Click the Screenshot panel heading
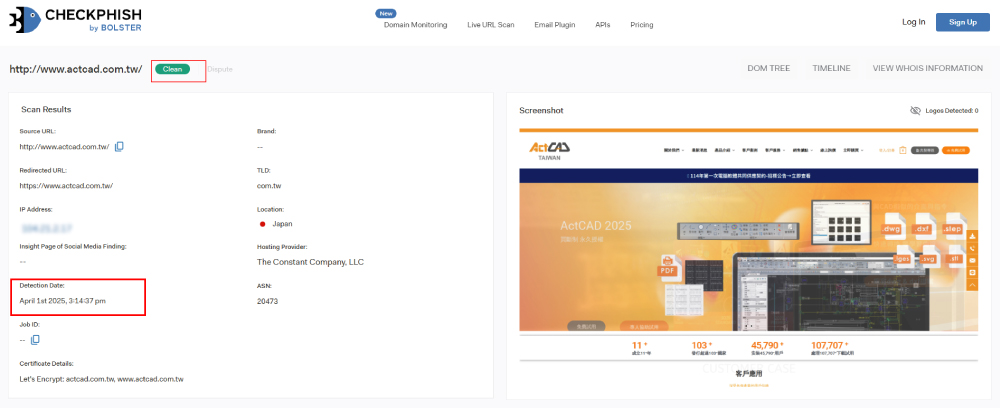 pyautogui.click(x=541, y=110)
